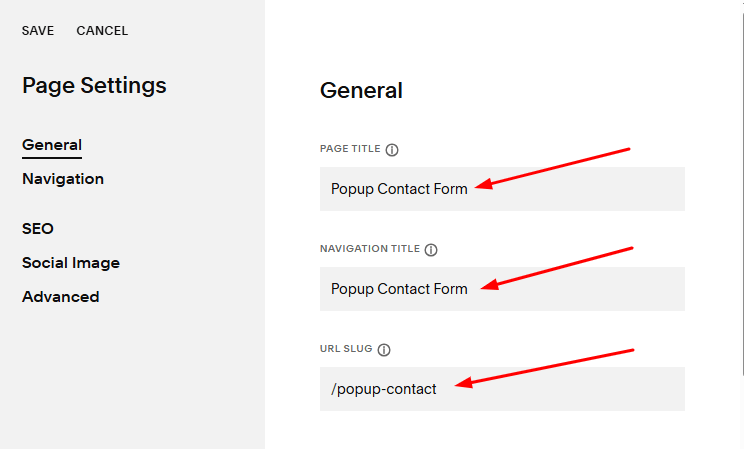Click the Page Settings heading
744x449 pixels.
click(94, 86)
